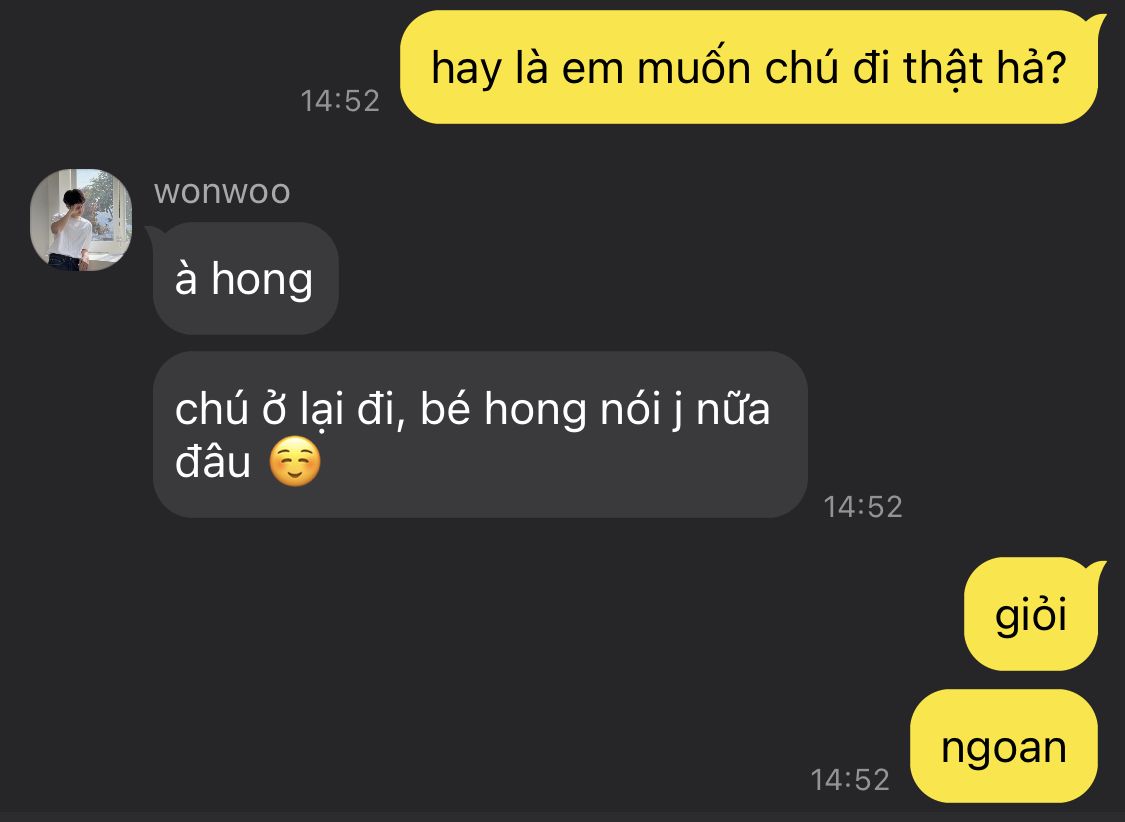The width and height of the screenshot is (1125, 822).
Task: Click the word "muốn" in the yellow bubble
Action: tap(694, 67)
